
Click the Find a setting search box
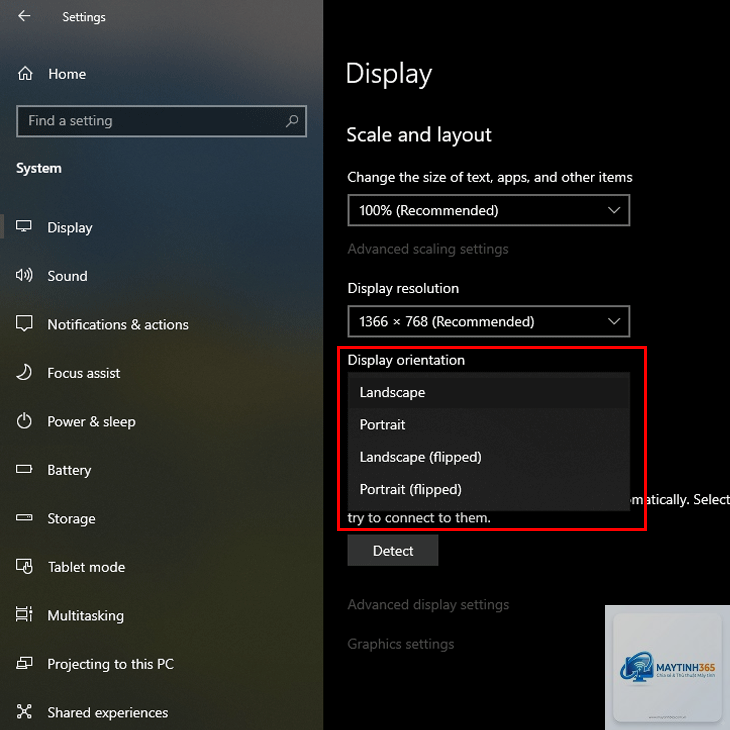(x=162, y=121)
